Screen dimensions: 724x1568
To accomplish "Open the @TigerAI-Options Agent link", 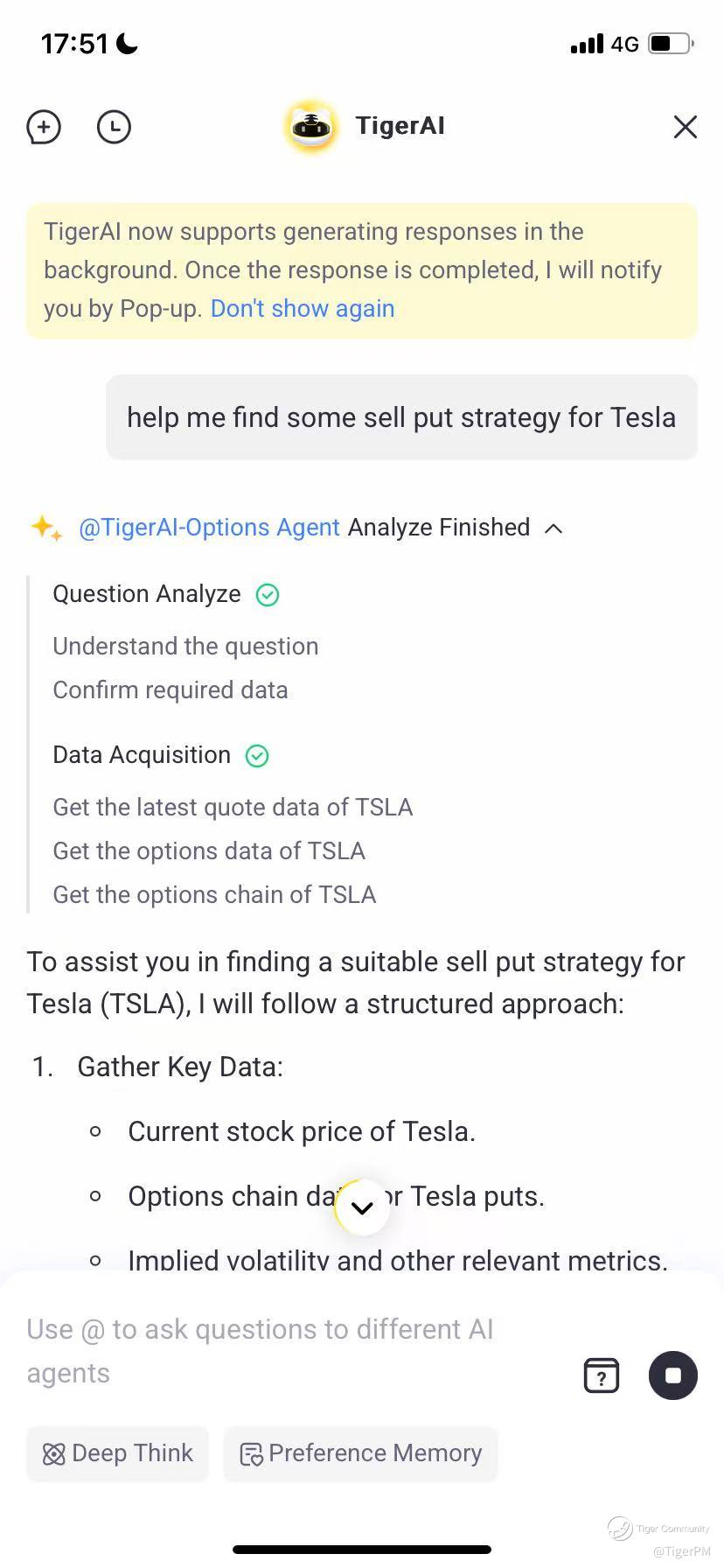I will 209,528.
